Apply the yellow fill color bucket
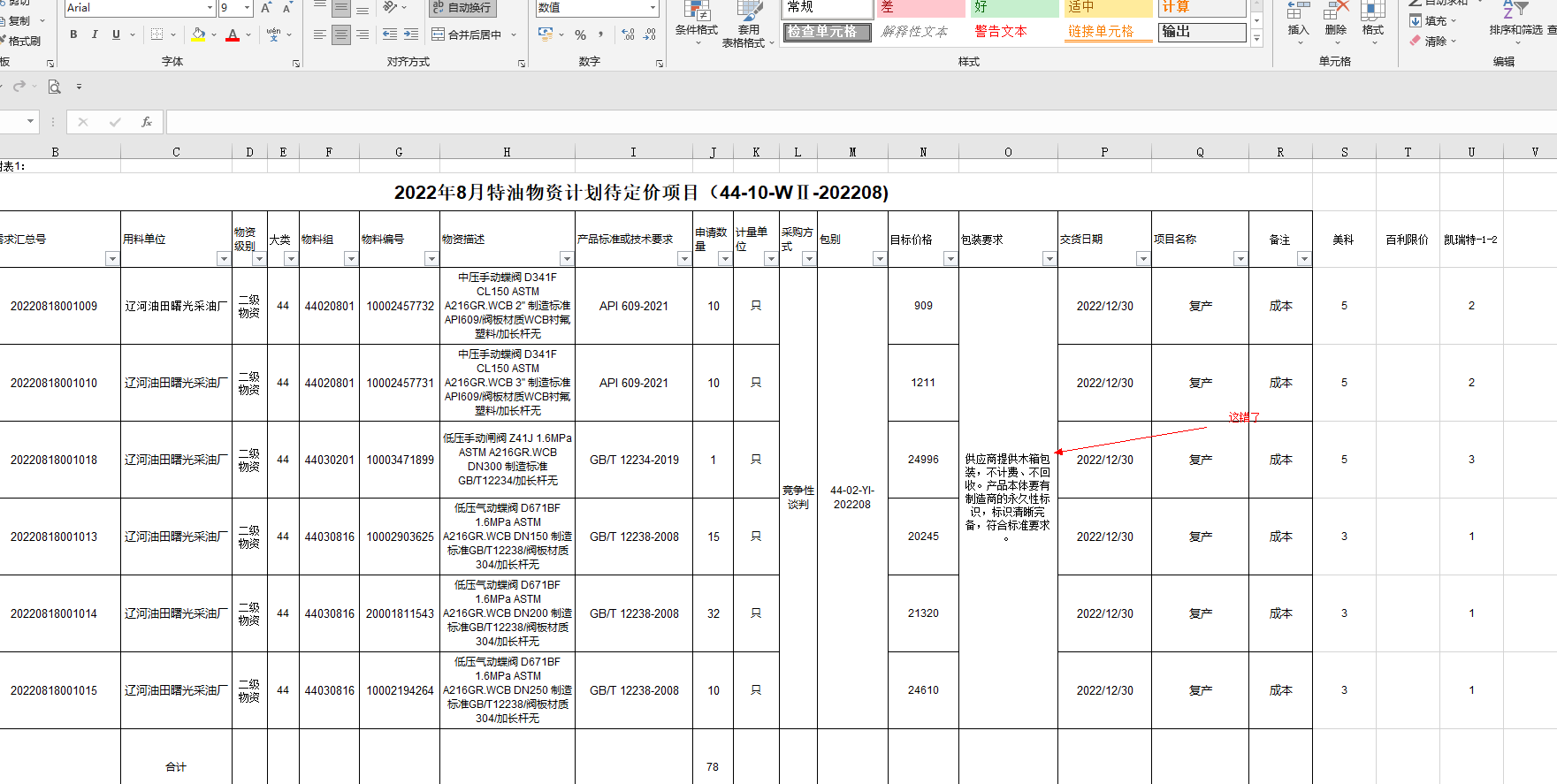 [x=198, y=34]
